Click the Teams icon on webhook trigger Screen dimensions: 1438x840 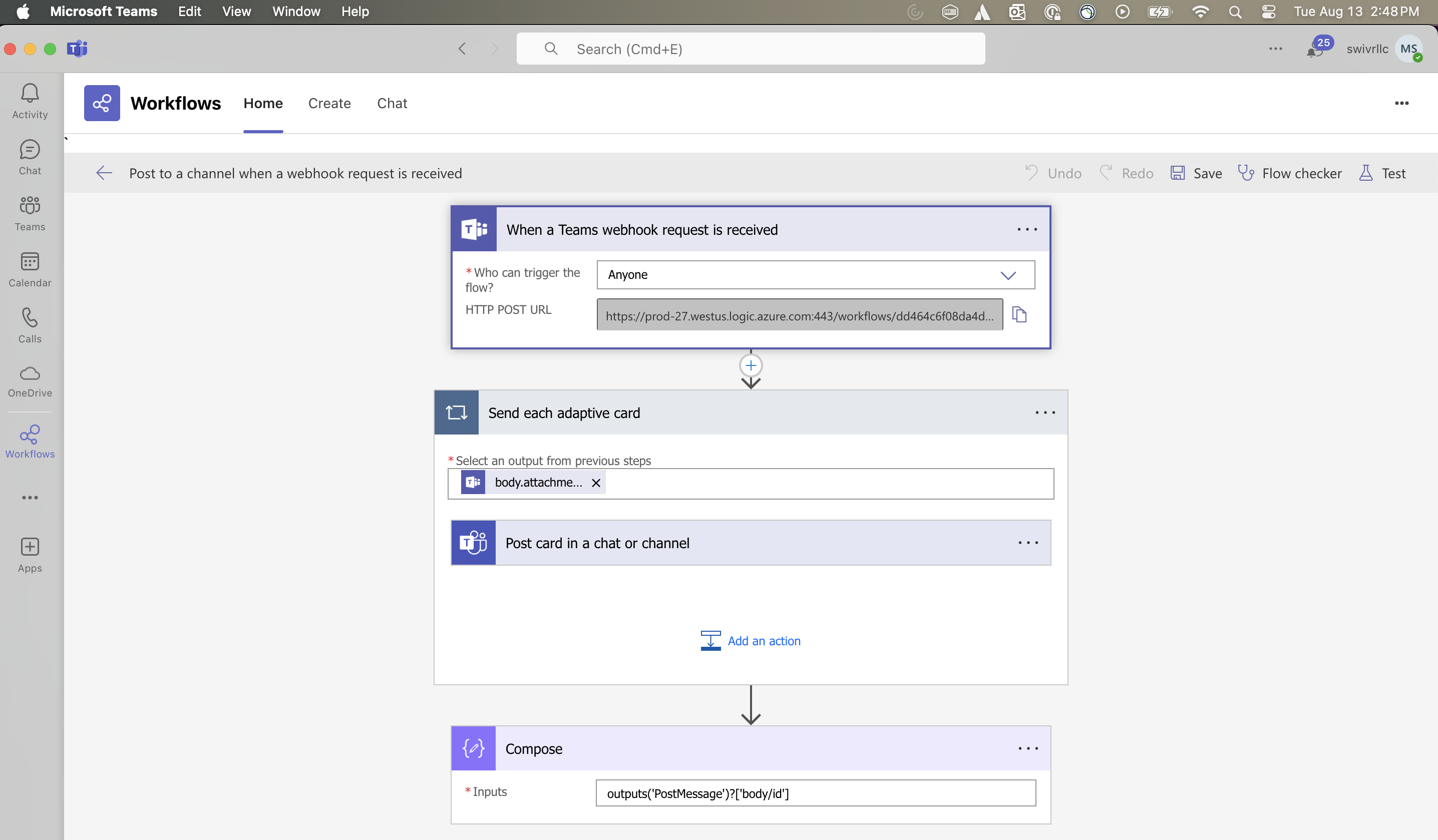474,229
